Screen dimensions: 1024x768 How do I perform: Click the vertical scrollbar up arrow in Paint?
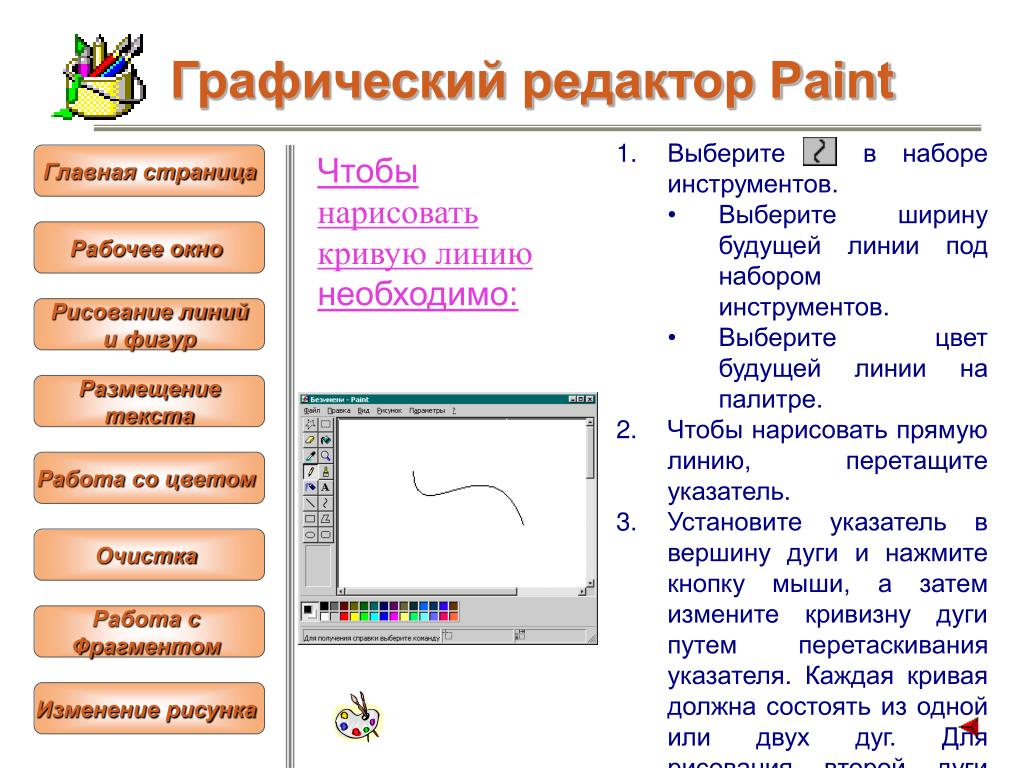pos(590,422)
